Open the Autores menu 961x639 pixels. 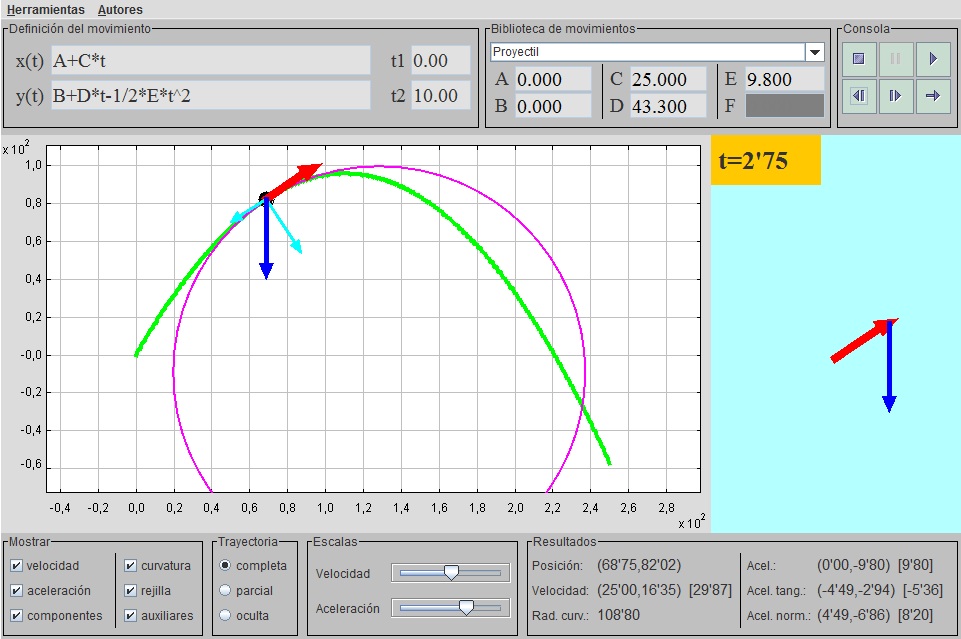coord(120,9)
